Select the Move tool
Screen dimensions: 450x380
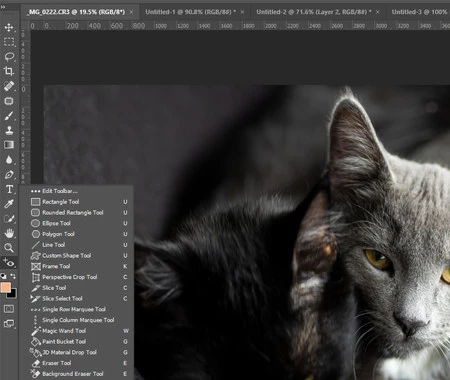point(9,27)
